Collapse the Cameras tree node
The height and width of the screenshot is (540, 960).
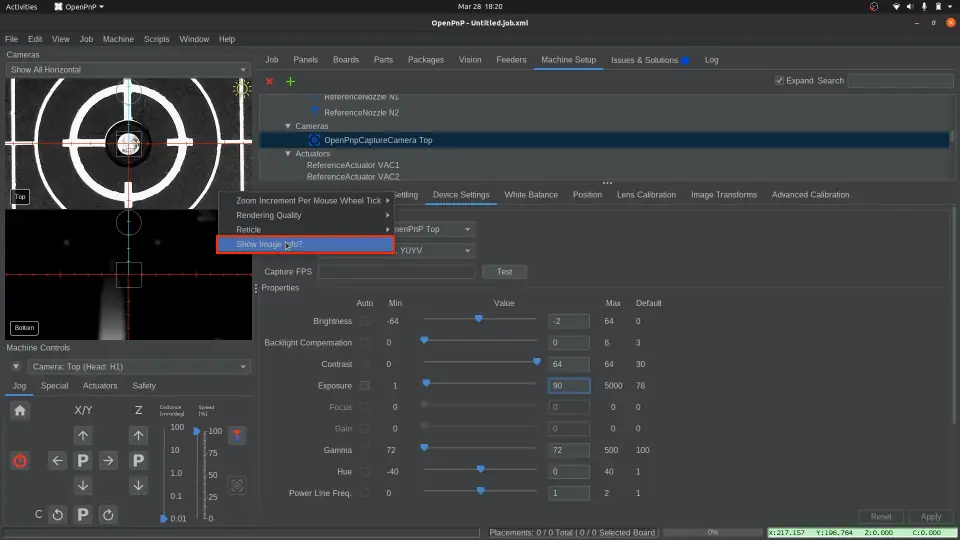[288, 126]
